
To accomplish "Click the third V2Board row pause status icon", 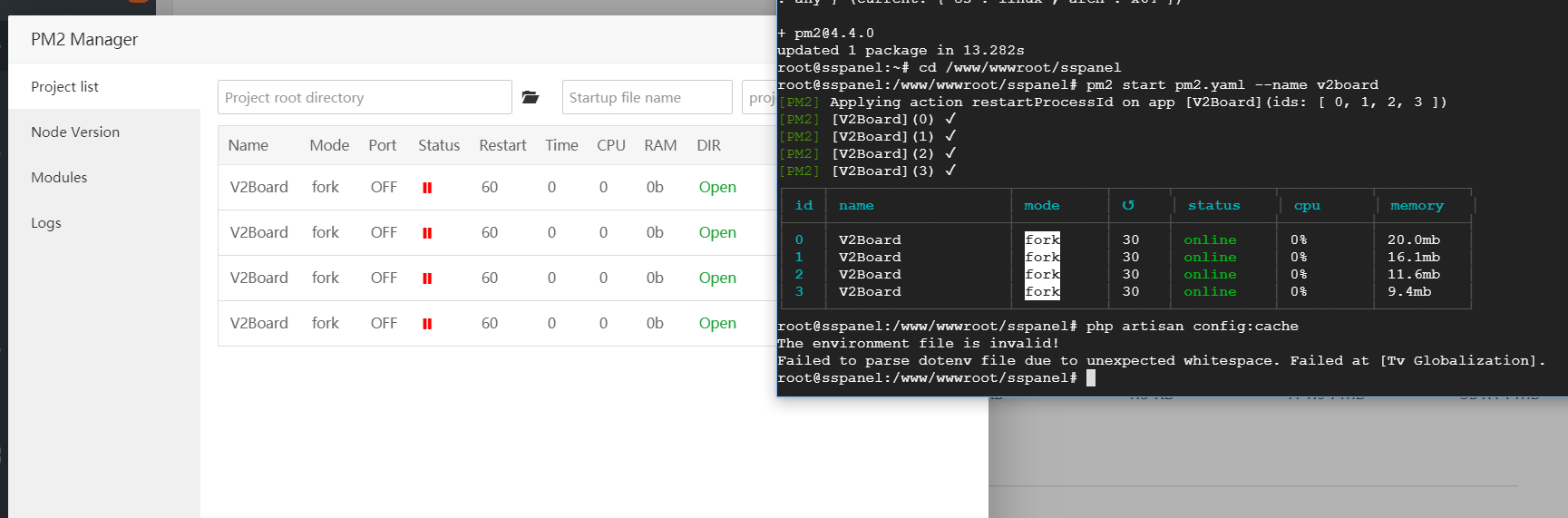I will click(427, 279).
